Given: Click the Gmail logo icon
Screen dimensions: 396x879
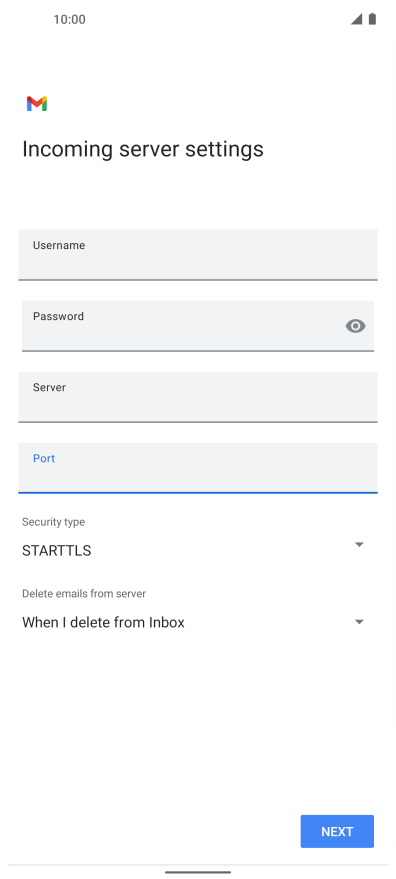Looking at the screenshot, I should [37, 104].
